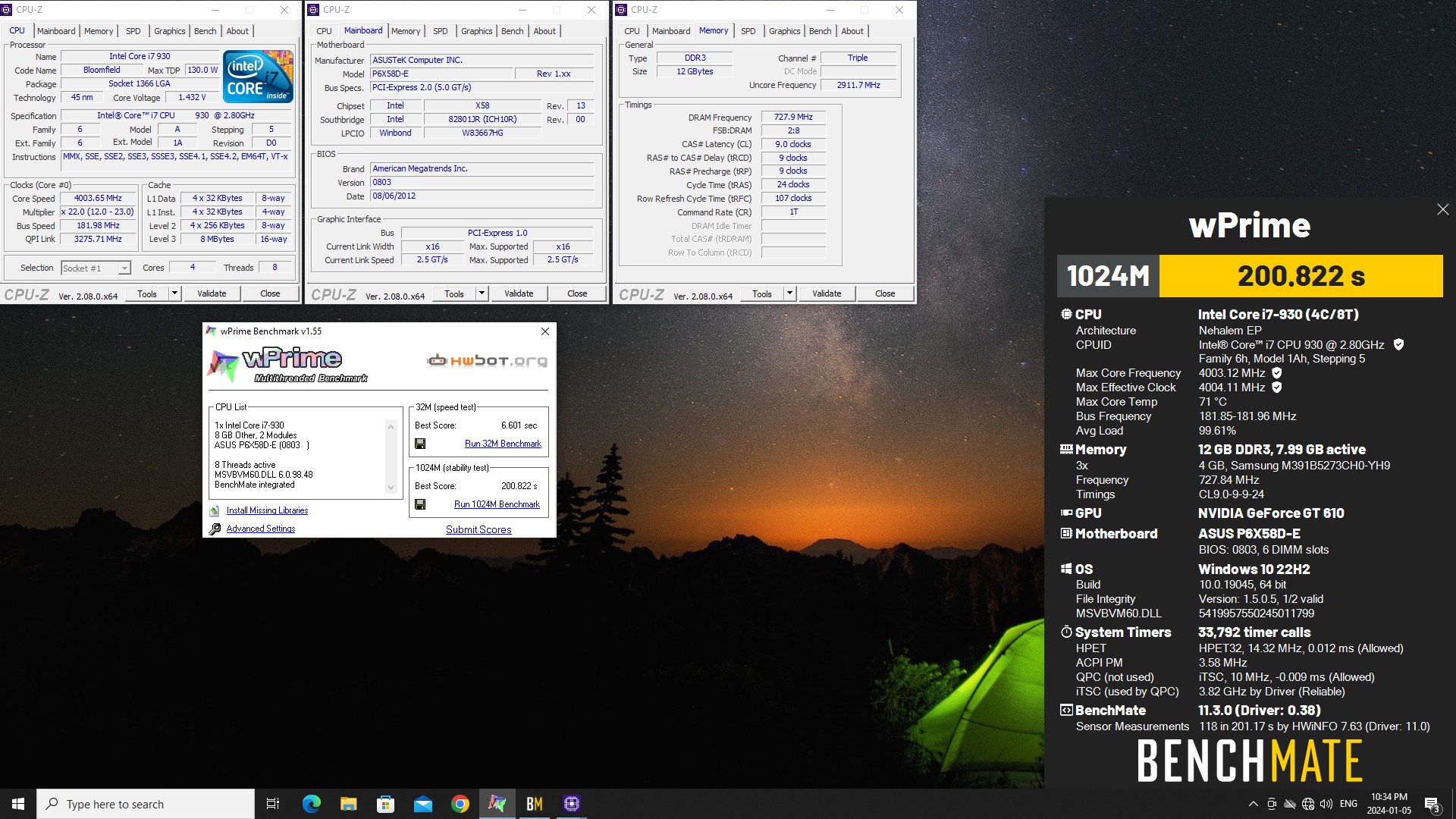This screenshot has width=1456, height=819.
Task: Click the 200.822 s result banner
Action: coord(1301,276)
